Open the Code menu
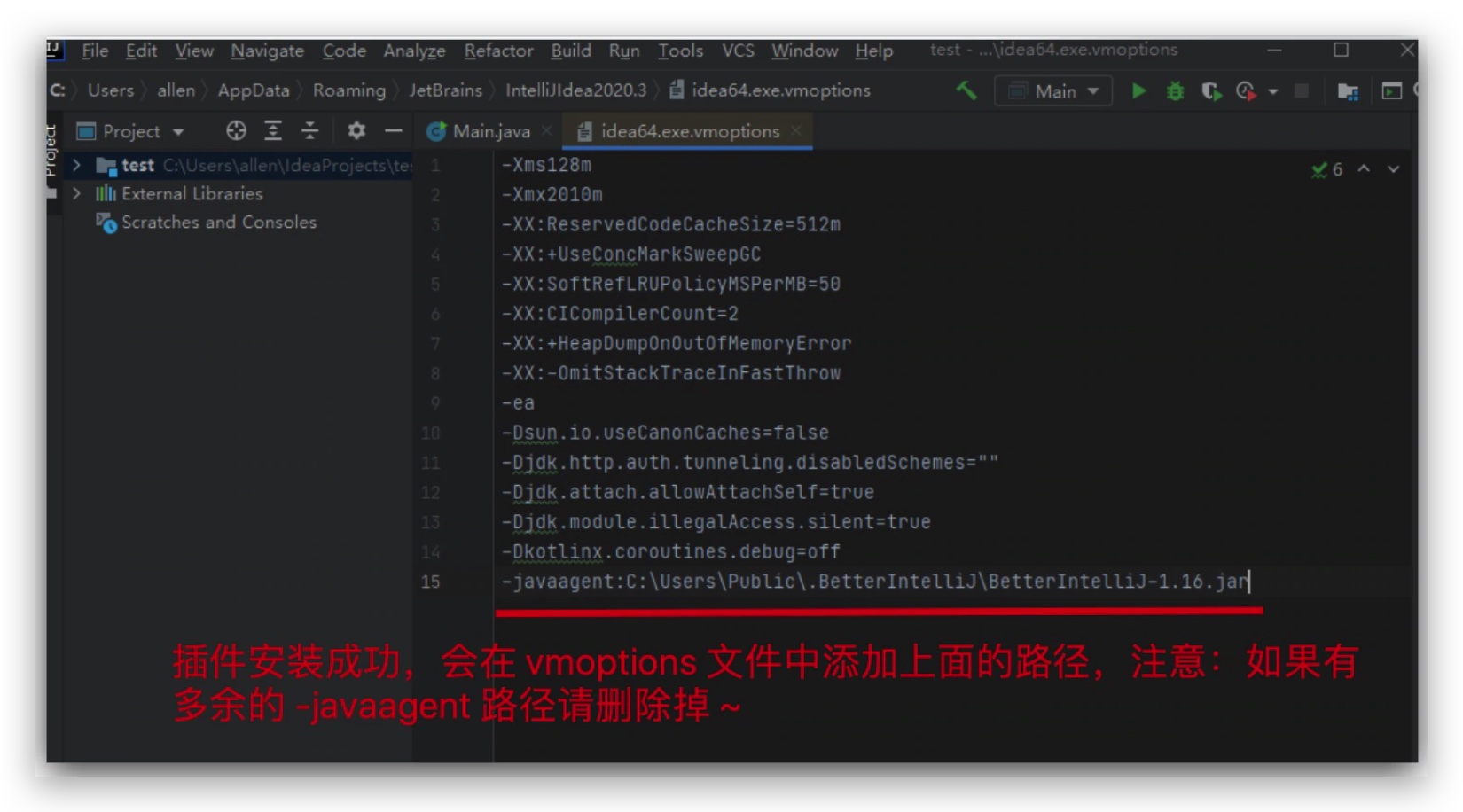This screenshot has height=812, width=1463. tap(344, 51)
